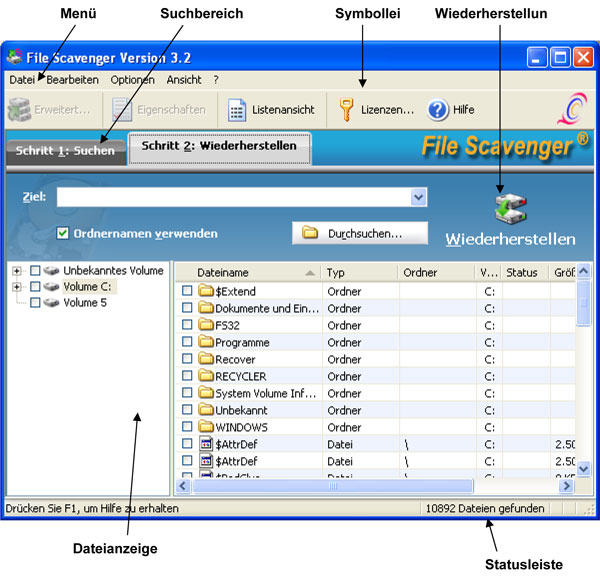600x576 pixels.
Task: Click the File Scavenger title bar app icon
Action: [x=15, y=57]
